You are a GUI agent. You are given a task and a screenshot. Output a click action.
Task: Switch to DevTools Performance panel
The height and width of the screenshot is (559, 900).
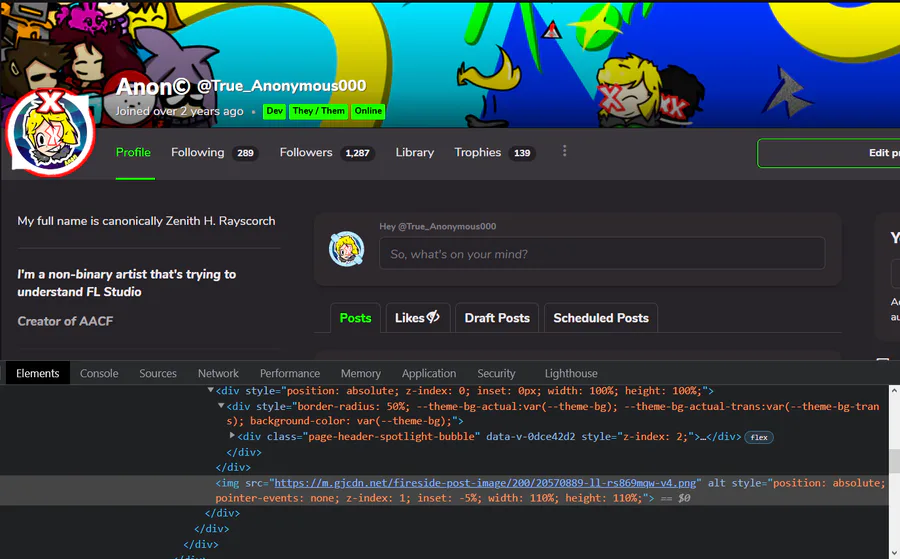[x=290, y=373]
